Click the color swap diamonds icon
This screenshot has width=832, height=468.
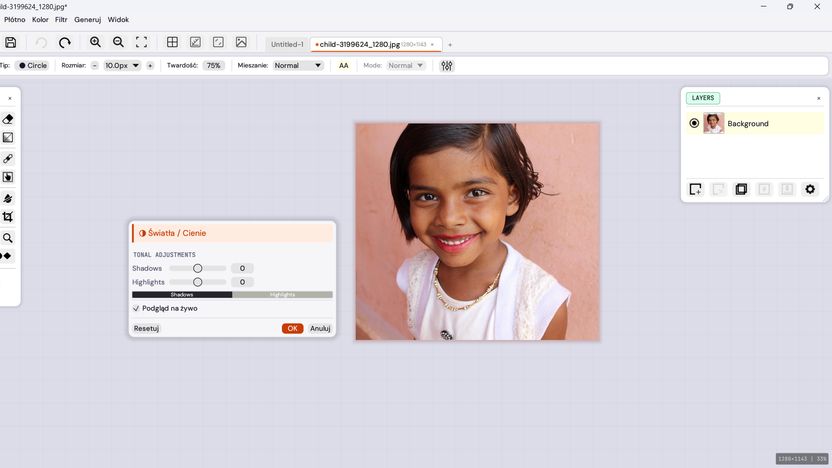pyautogui.click(x=6, y=256)
